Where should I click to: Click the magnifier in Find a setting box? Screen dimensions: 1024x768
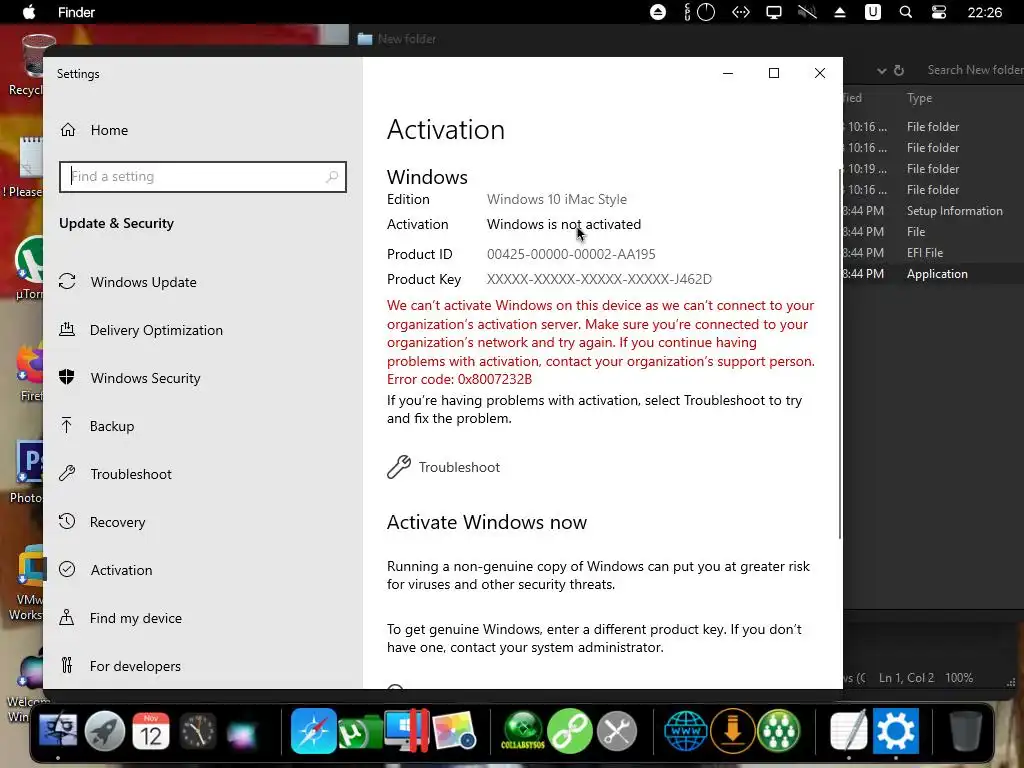click(x=332, y=176)
